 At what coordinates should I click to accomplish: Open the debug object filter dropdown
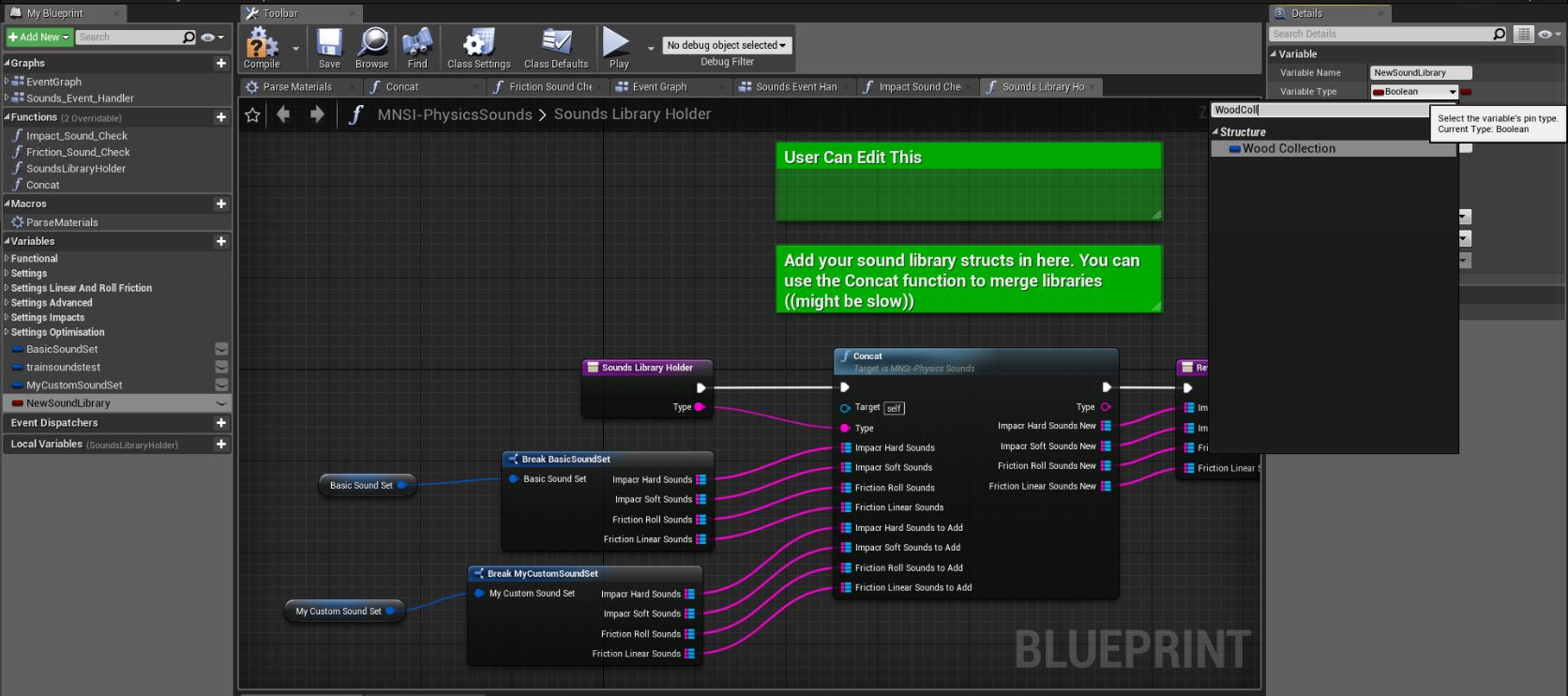727,45
